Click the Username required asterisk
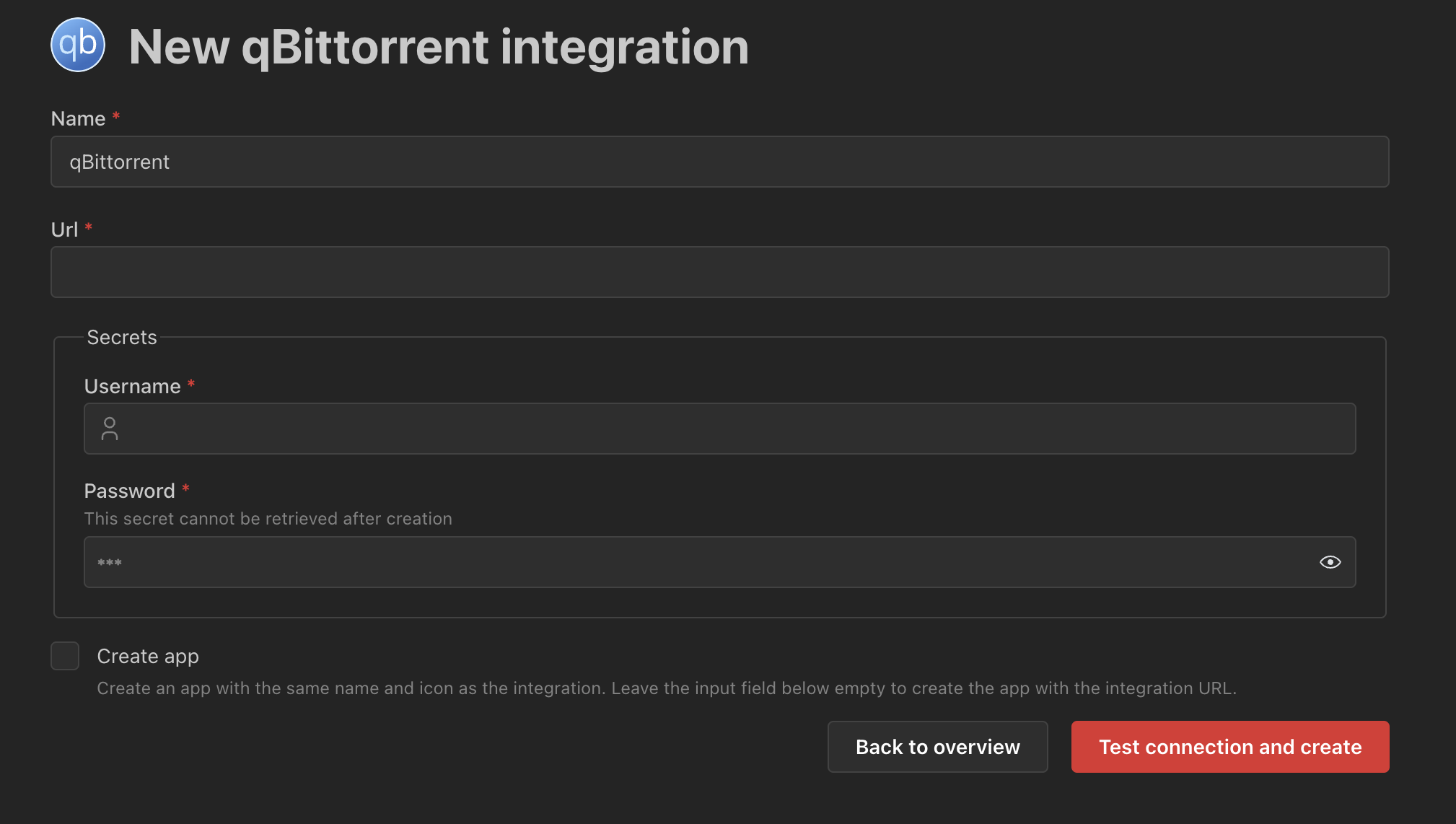Viewport: 1456px width, 824px height. pyautogui.click(x=191, y=385)
